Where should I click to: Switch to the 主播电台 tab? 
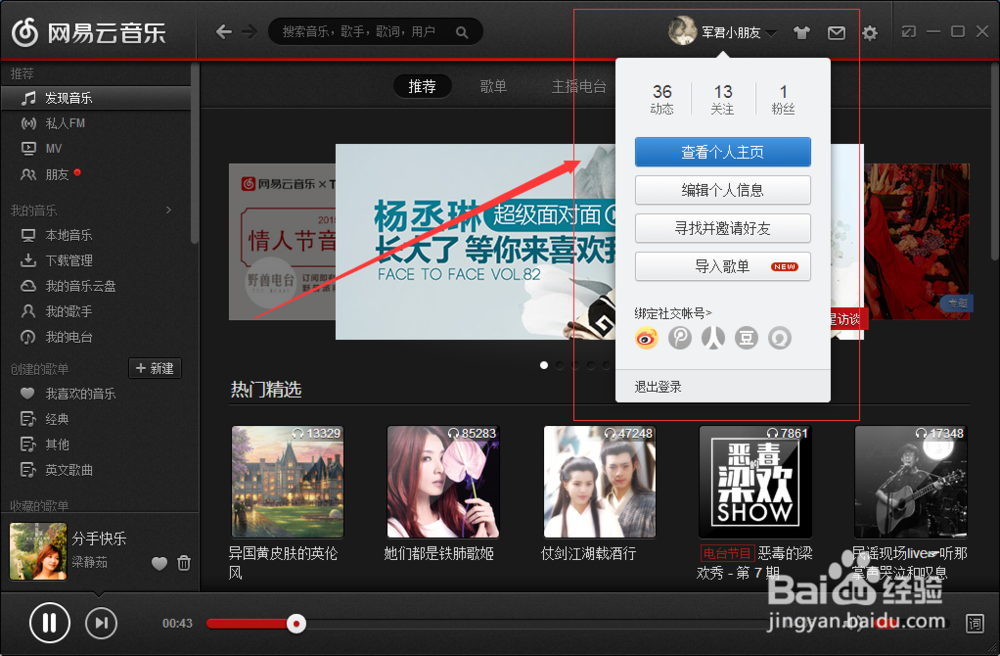pos(578,86)
